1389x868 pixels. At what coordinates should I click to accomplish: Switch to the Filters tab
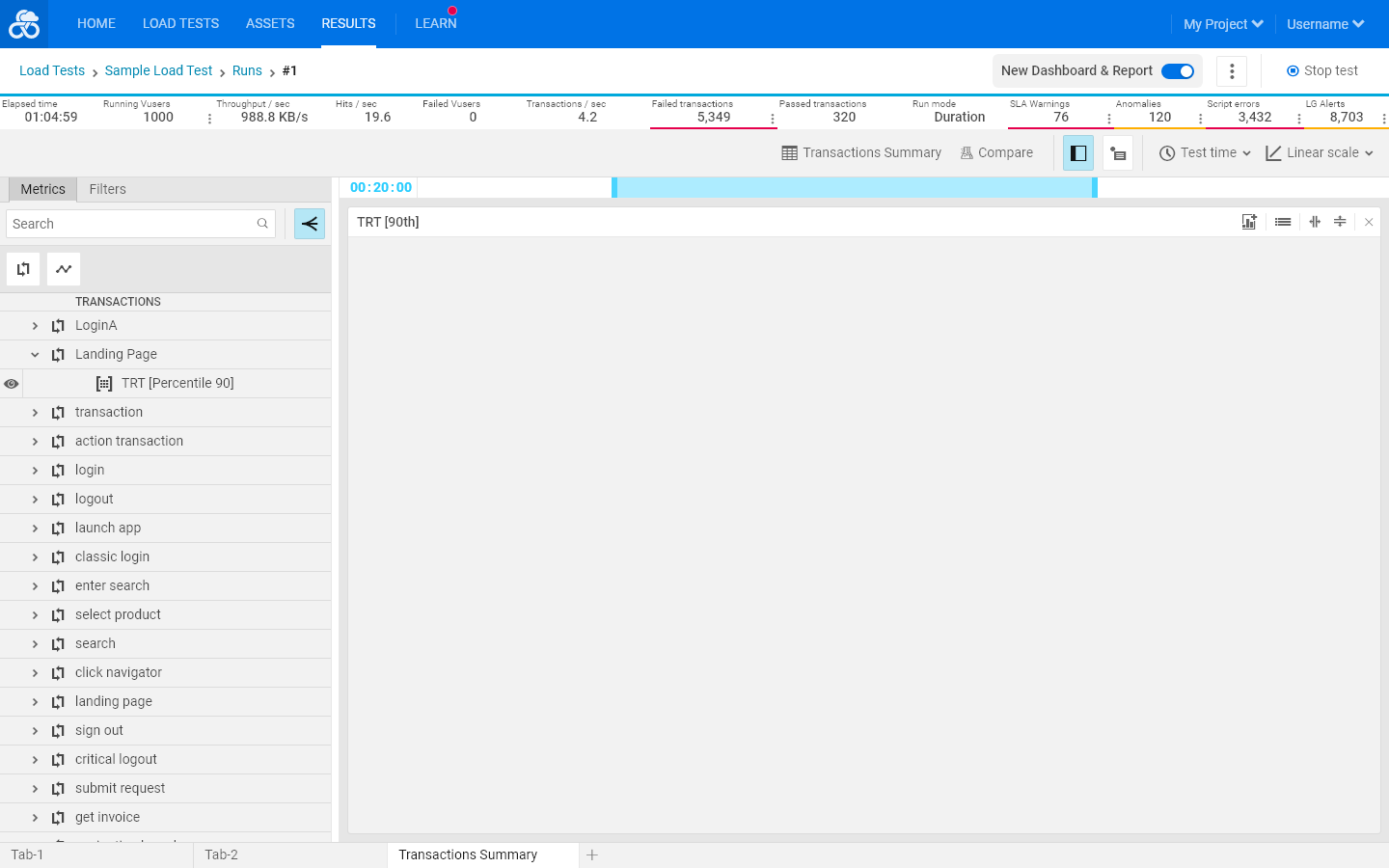107,189
